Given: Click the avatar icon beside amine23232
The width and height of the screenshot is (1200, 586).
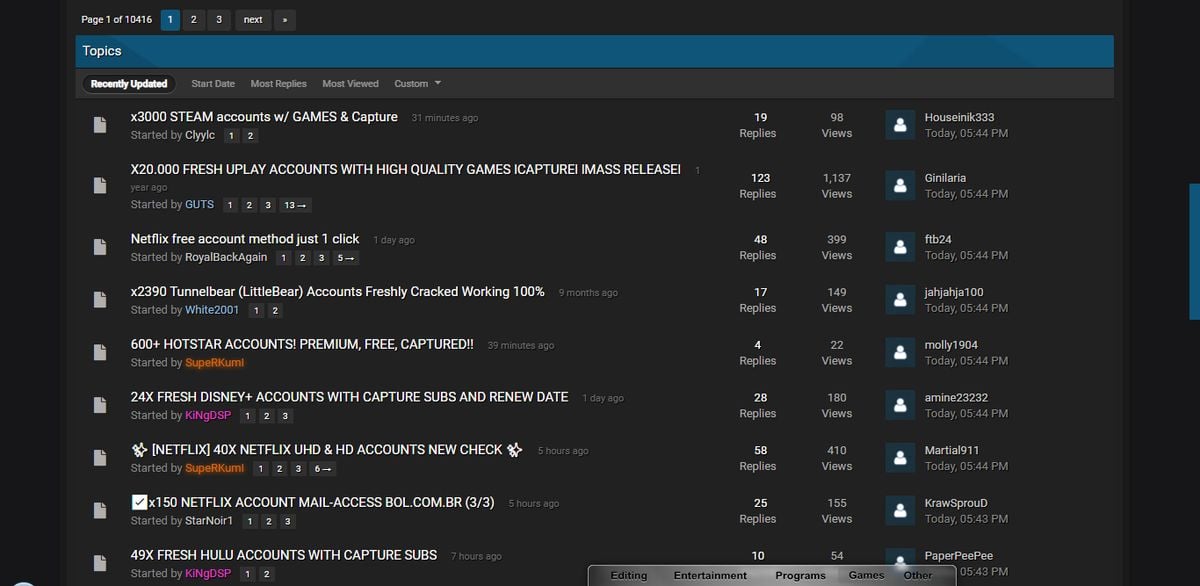Looking at the screenshot, I should 900,405.
